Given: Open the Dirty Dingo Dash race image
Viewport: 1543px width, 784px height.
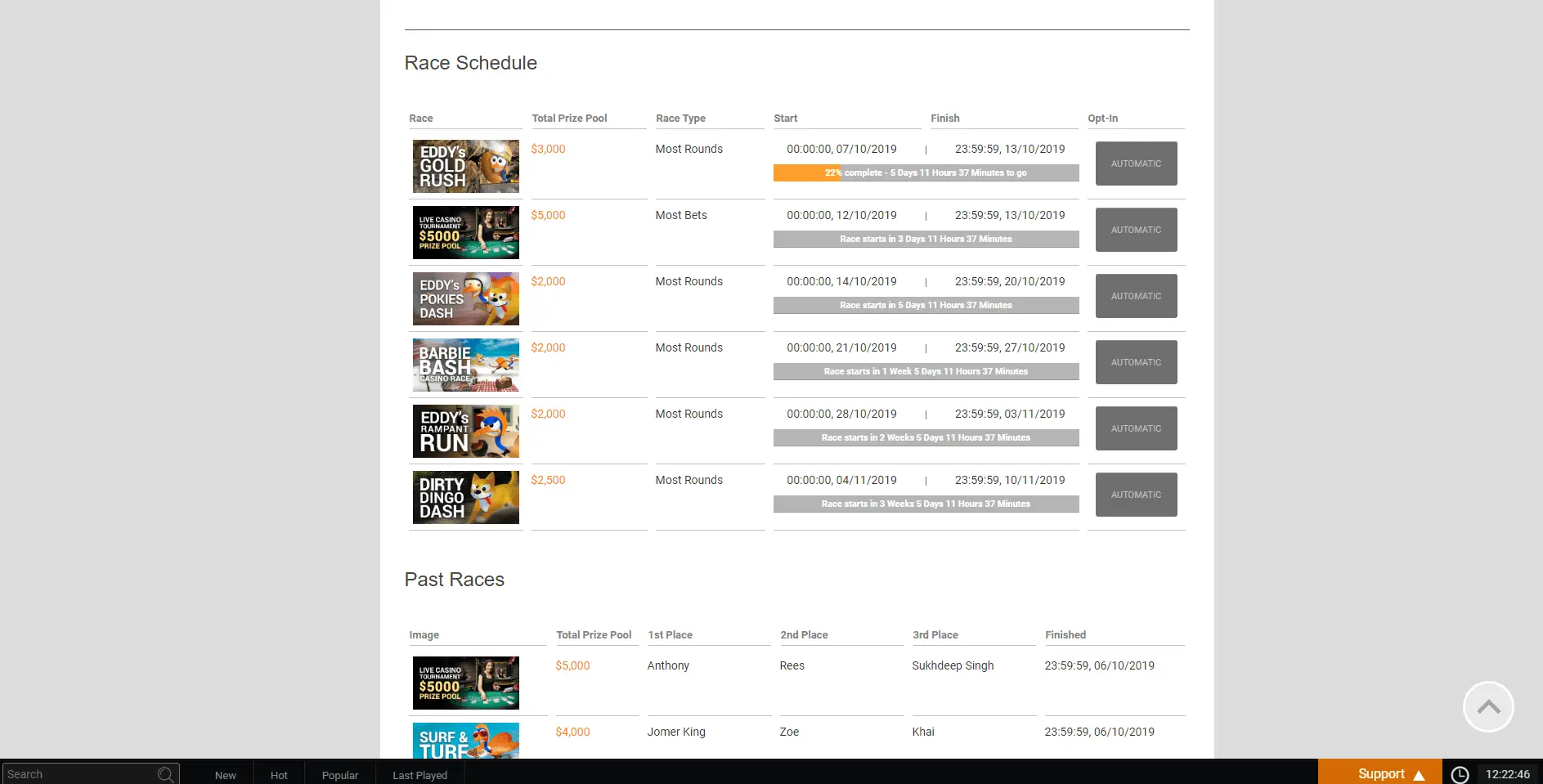Looking at the screenshot, I should click(x=465, y=497).
